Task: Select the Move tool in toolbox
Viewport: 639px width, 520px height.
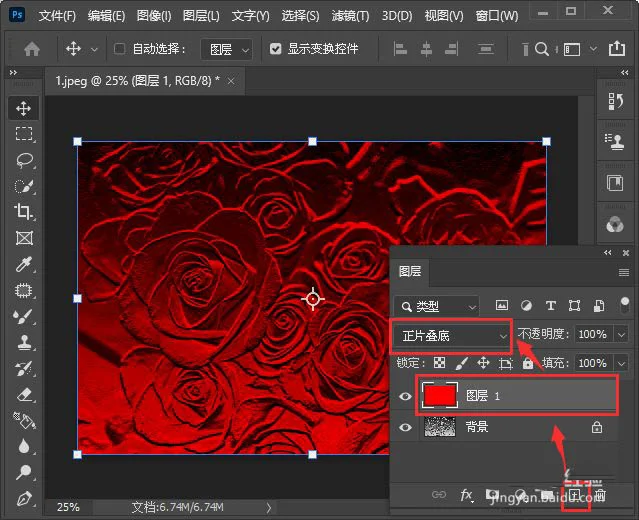Action: 24,108
